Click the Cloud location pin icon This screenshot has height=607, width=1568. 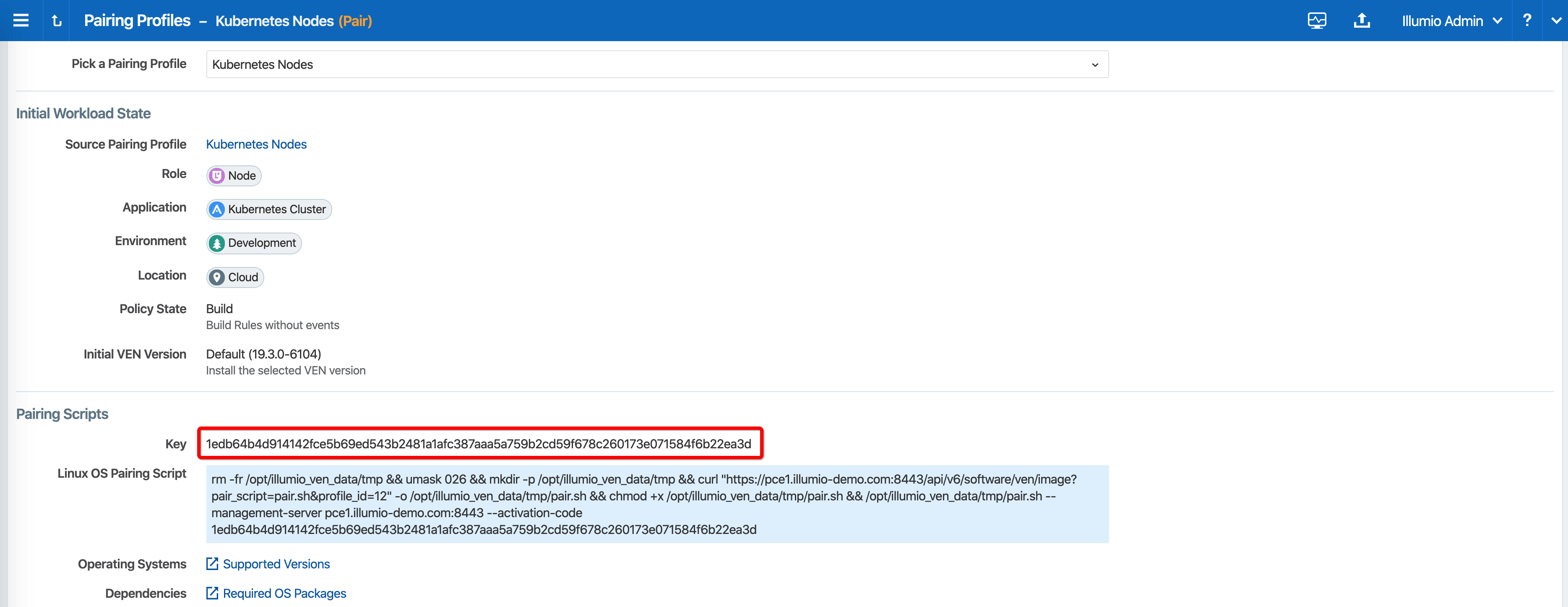(218, 277)
